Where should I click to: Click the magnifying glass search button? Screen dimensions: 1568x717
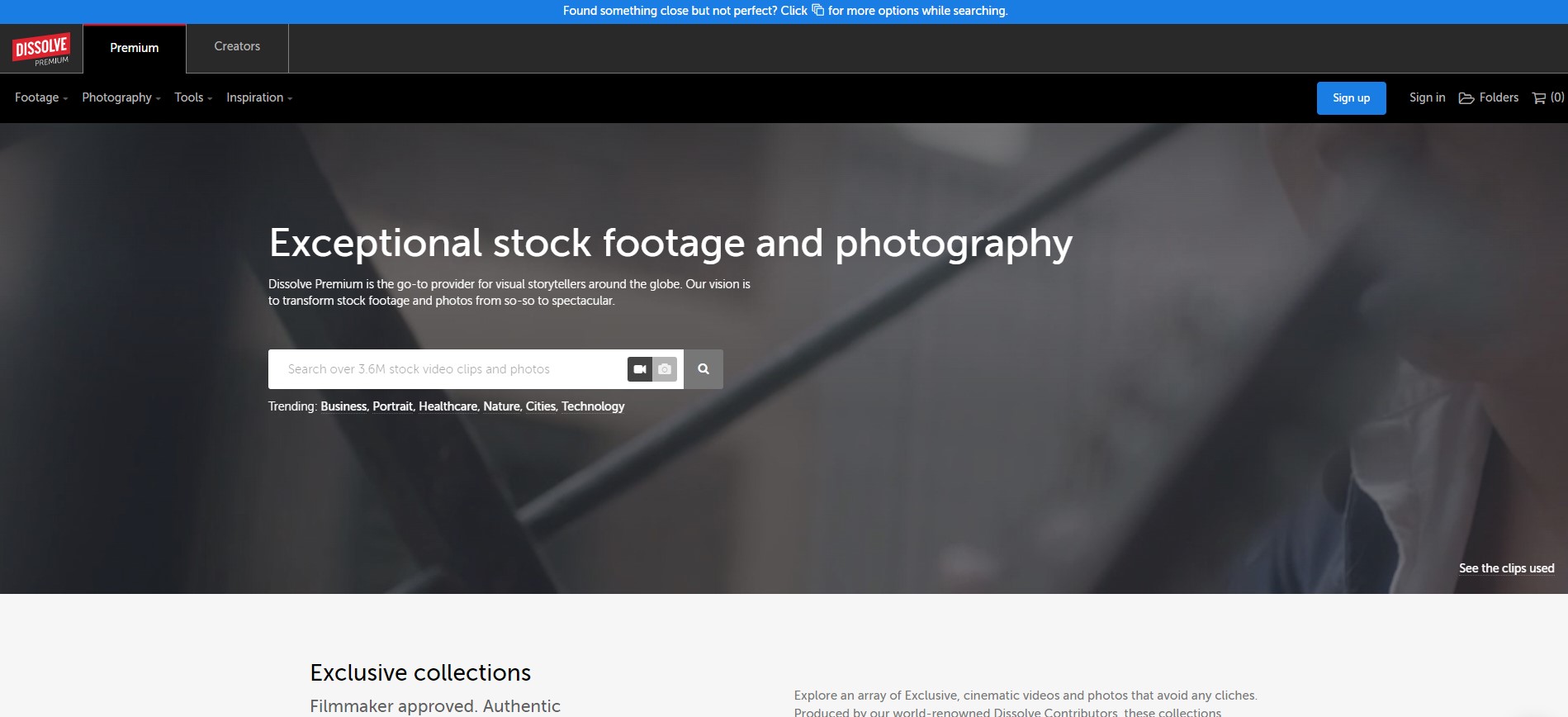[703, 369]
